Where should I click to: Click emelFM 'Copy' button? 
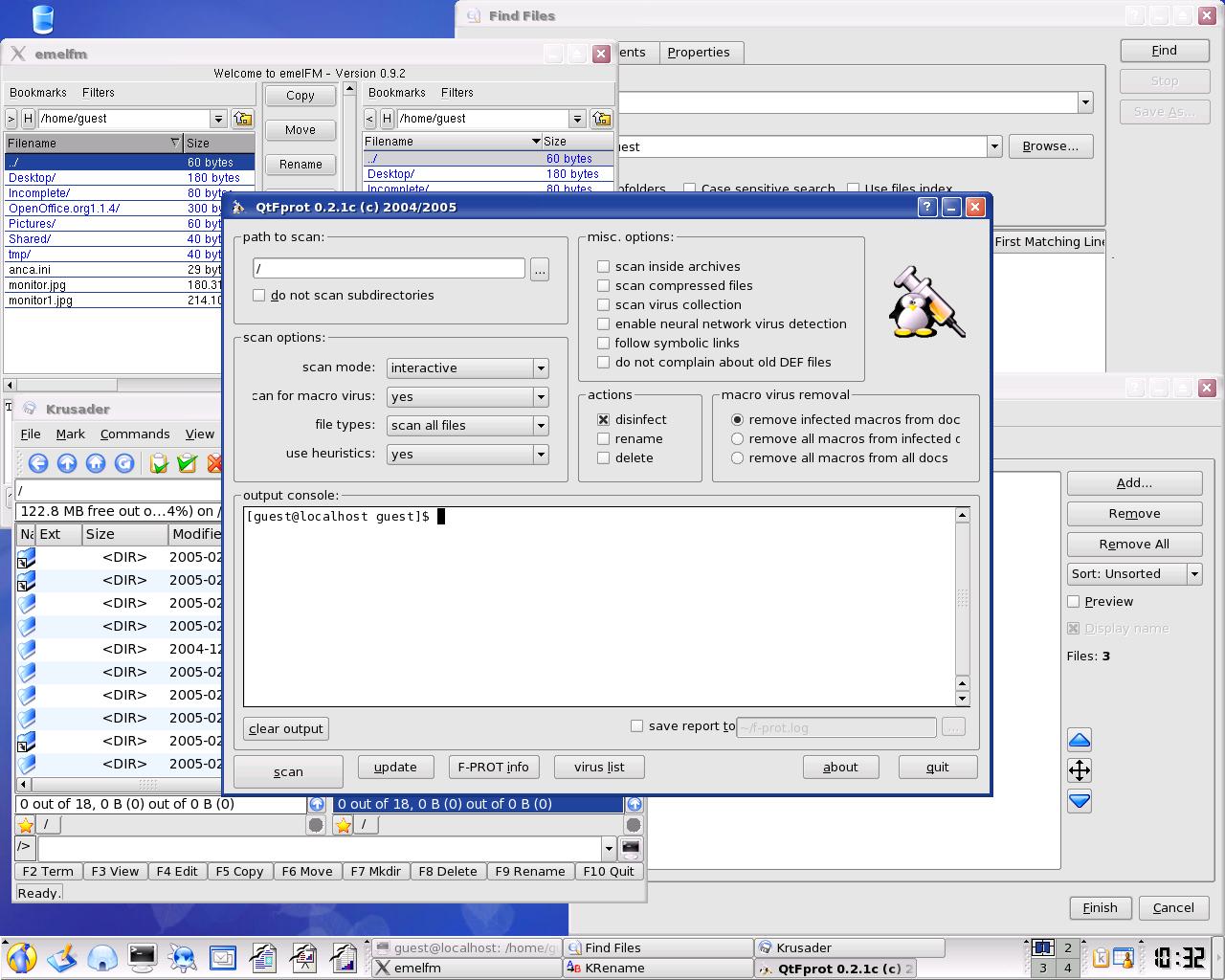(301, 96)
